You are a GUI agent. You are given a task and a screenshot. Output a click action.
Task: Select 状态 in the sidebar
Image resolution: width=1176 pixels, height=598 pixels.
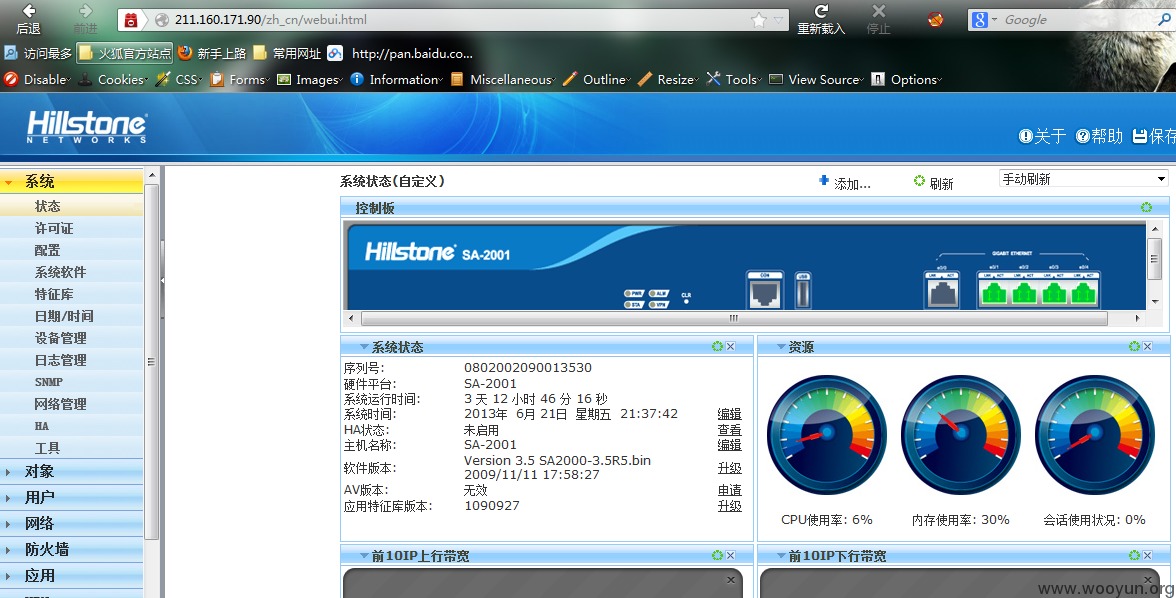(x=71, y=206)
